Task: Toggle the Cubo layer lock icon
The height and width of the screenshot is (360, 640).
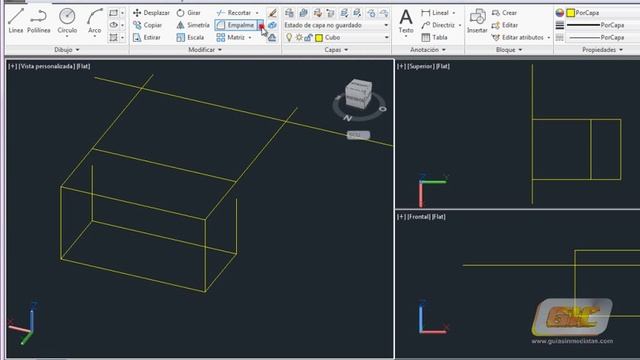Action: click(x=308, y=38)
